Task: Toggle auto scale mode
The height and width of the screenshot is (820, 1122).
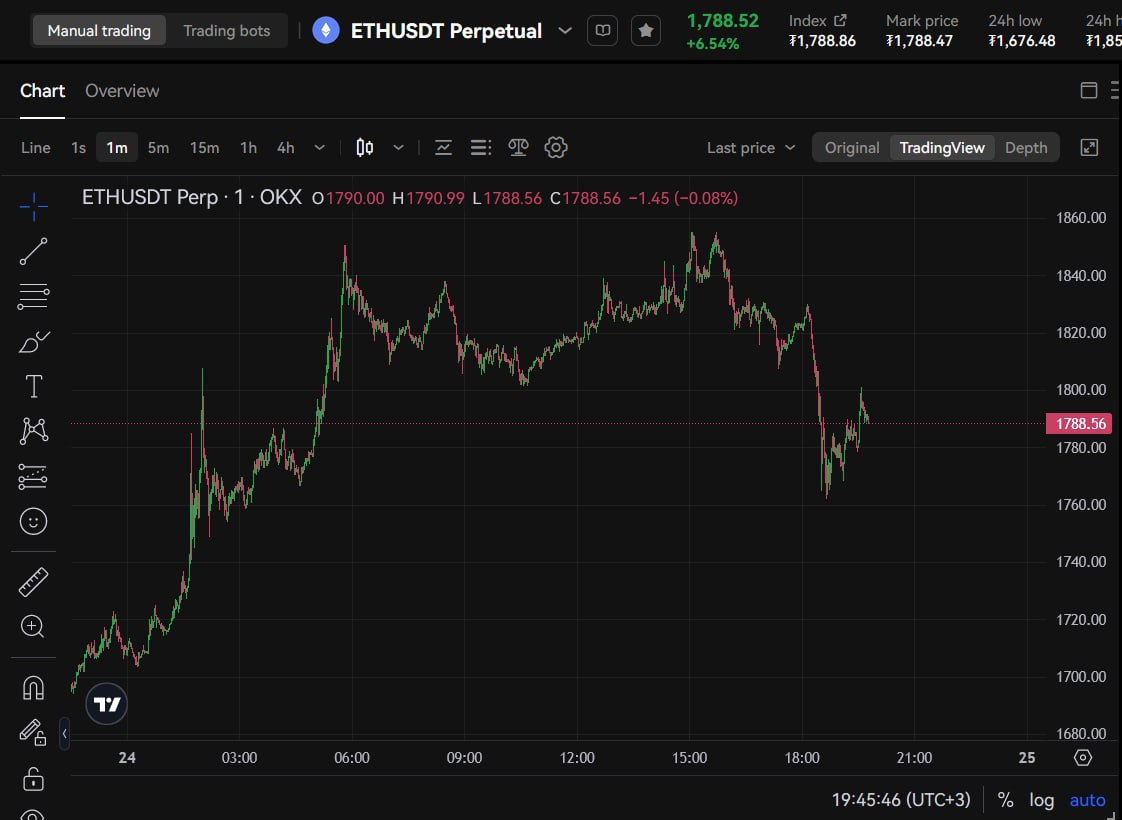Action: click(x=1088, y=800)
